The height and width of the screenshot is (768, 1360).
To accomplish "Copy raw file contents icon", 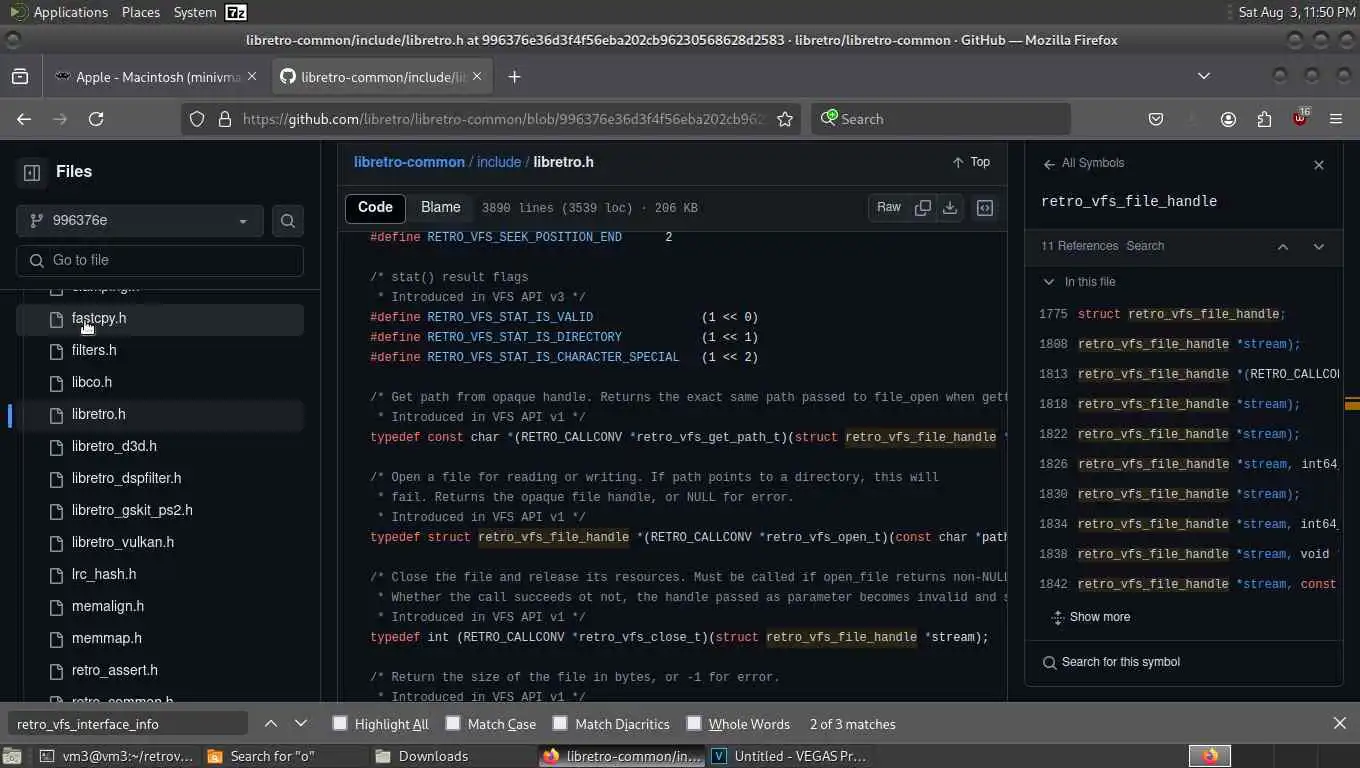I will (x=923, y=208).
